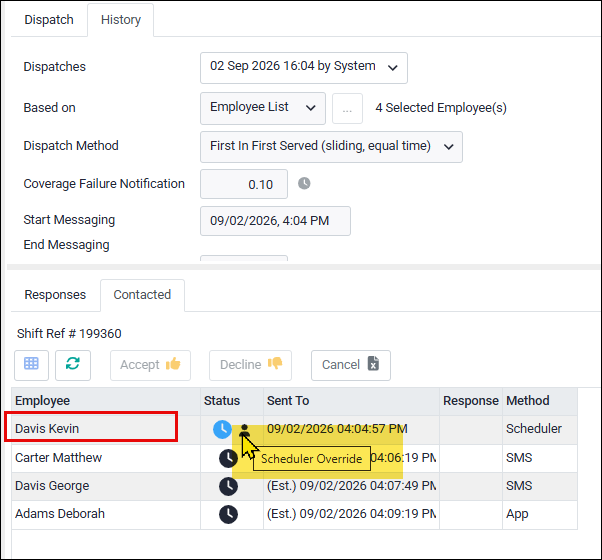This screenshot has height=560, width=602.
Task: Click estimated time 04:09:19 PM cell
Action: (x=351, y=514)
